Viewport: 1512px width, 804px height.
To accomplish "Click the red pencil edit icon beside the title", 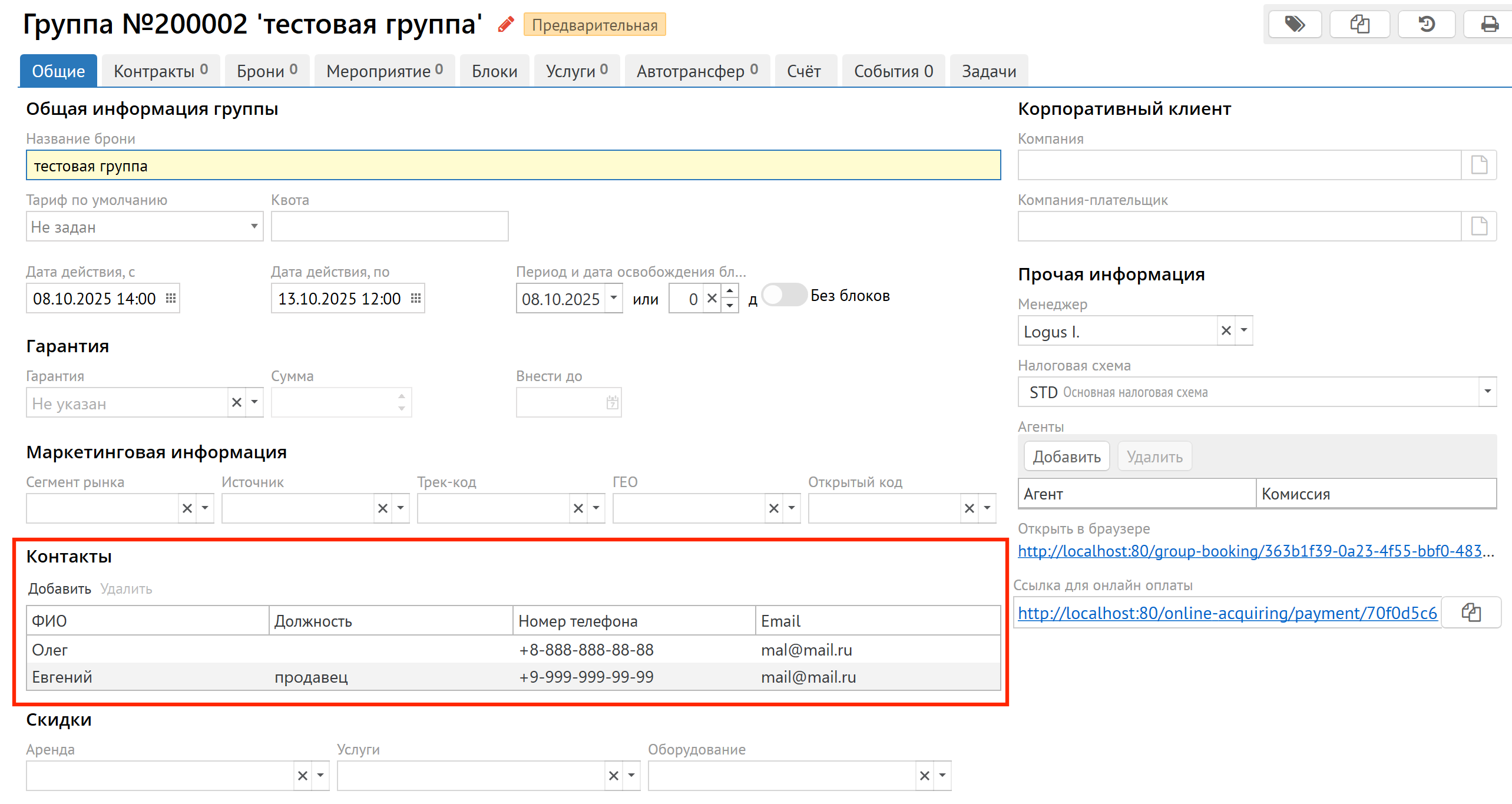I will pyautogui.click(x=505, y=25).
